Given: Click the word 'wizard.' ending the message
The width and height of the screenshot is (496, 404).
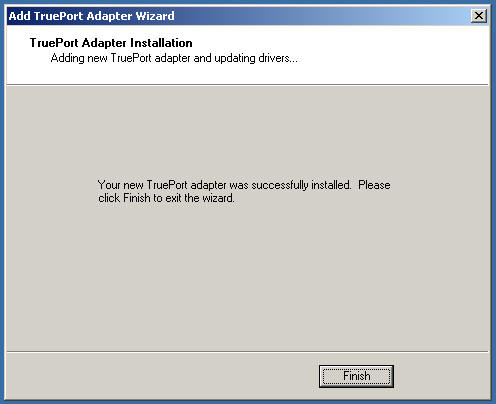Looking at the screenshot, I should point(219,198).
